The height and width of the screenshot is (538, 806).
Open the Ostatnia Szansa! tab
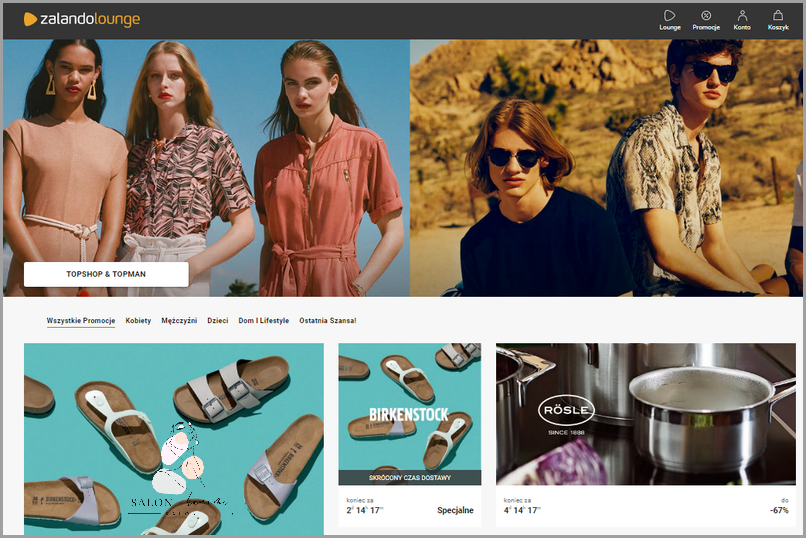point(327,321)
